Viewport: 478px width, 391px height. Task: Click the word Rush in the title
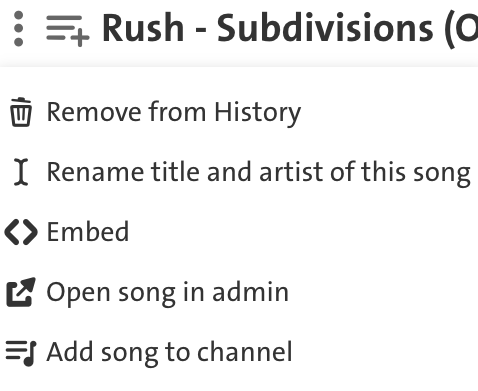point(143,29)
